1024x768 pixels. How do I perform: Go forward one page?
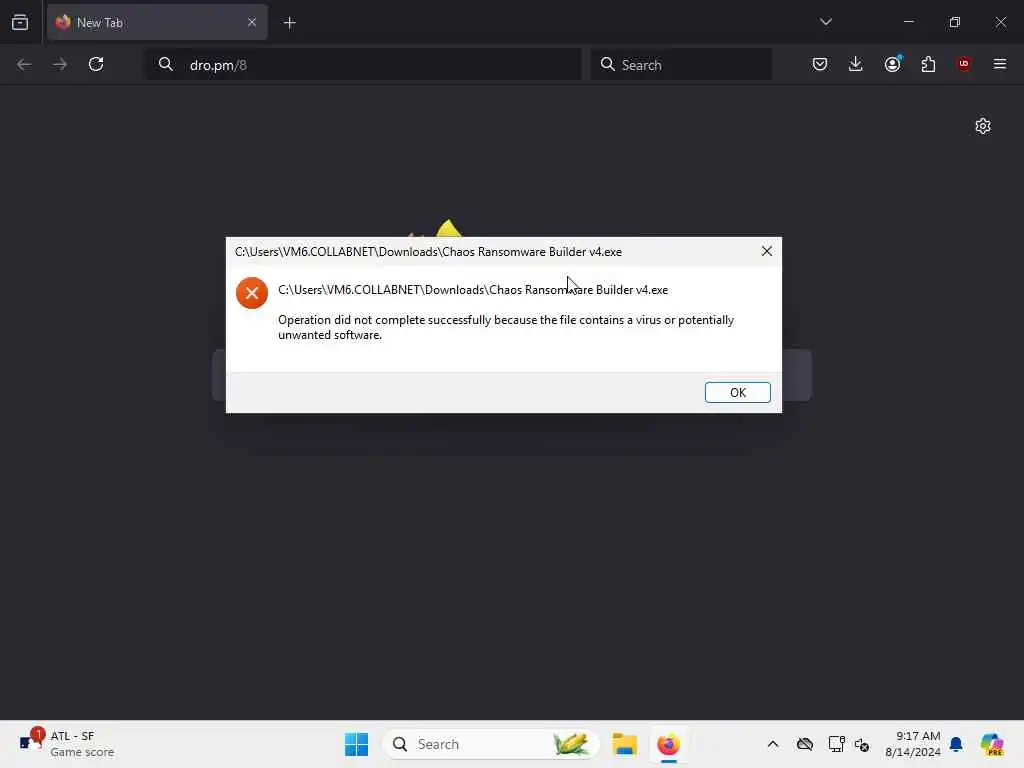[x=60, y=64]
